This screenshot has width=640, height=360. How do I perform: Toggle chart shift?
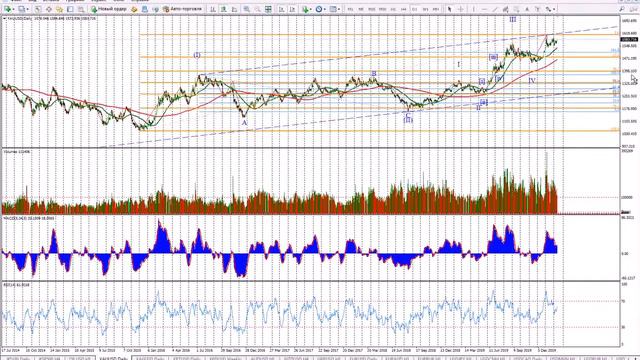[292, 9]
